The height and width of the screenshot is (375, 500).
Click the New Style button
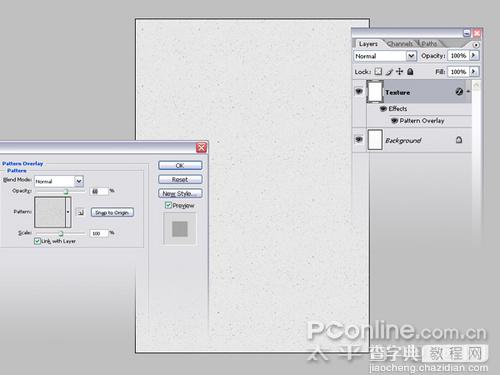point(180,193)
